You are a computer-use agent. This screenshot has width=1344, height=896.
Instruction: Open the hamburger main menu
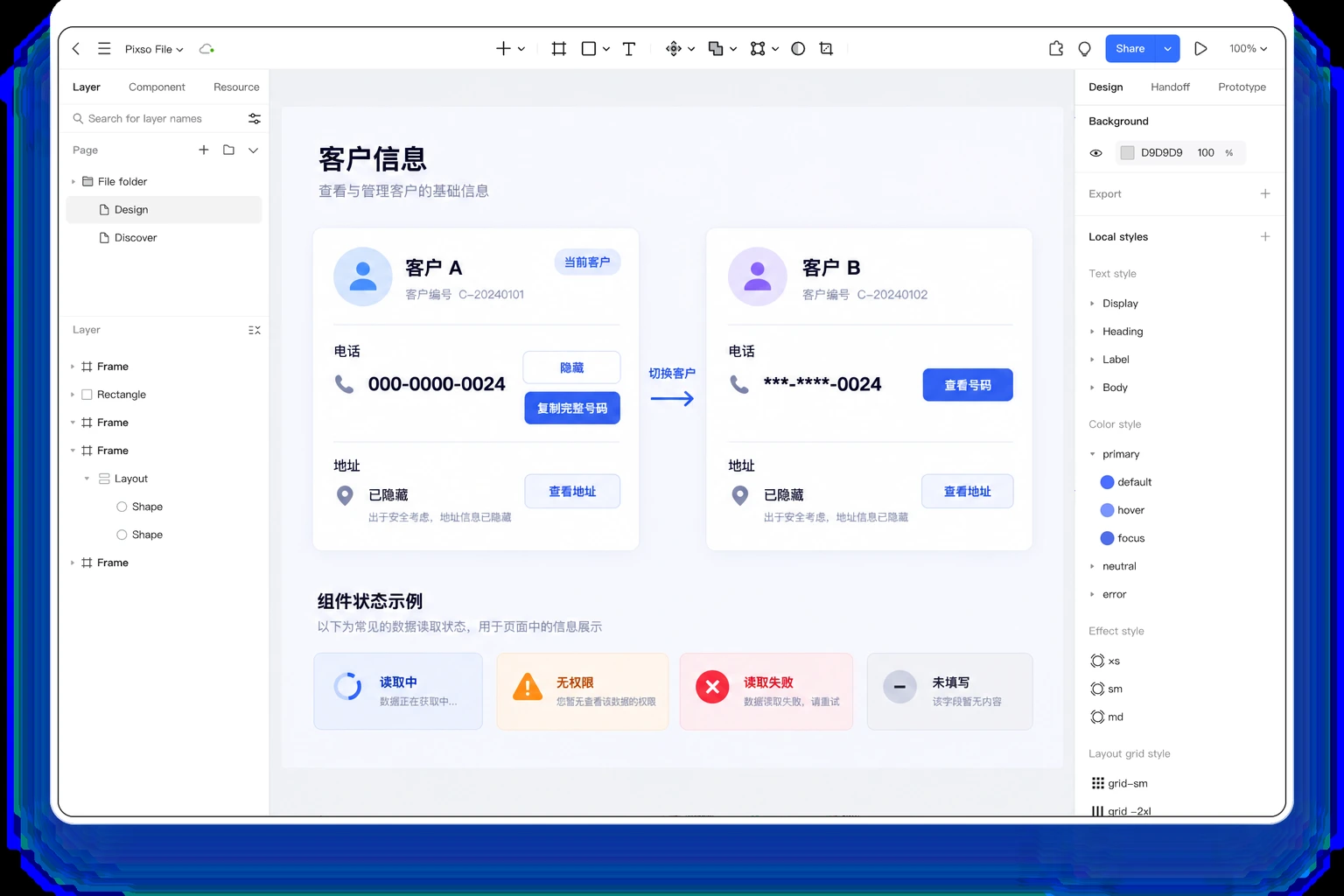click(x=104, y=49)
